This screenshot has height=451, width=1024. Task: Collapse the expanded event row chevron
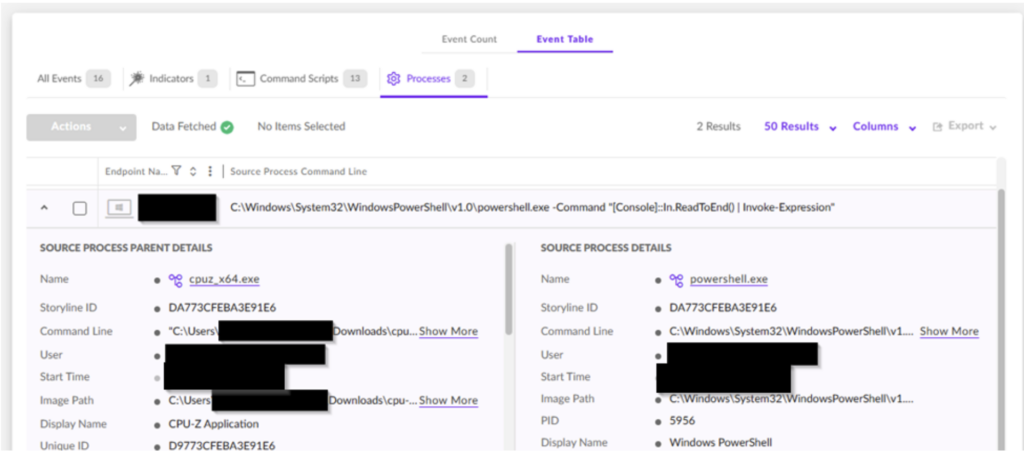click(x=44, y=208)
